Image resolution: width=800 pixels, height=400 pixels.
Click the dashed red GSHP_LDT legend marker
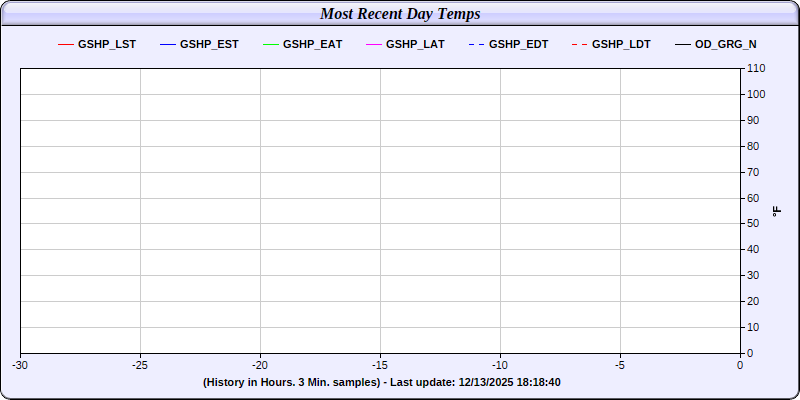(x=578, y=45)
